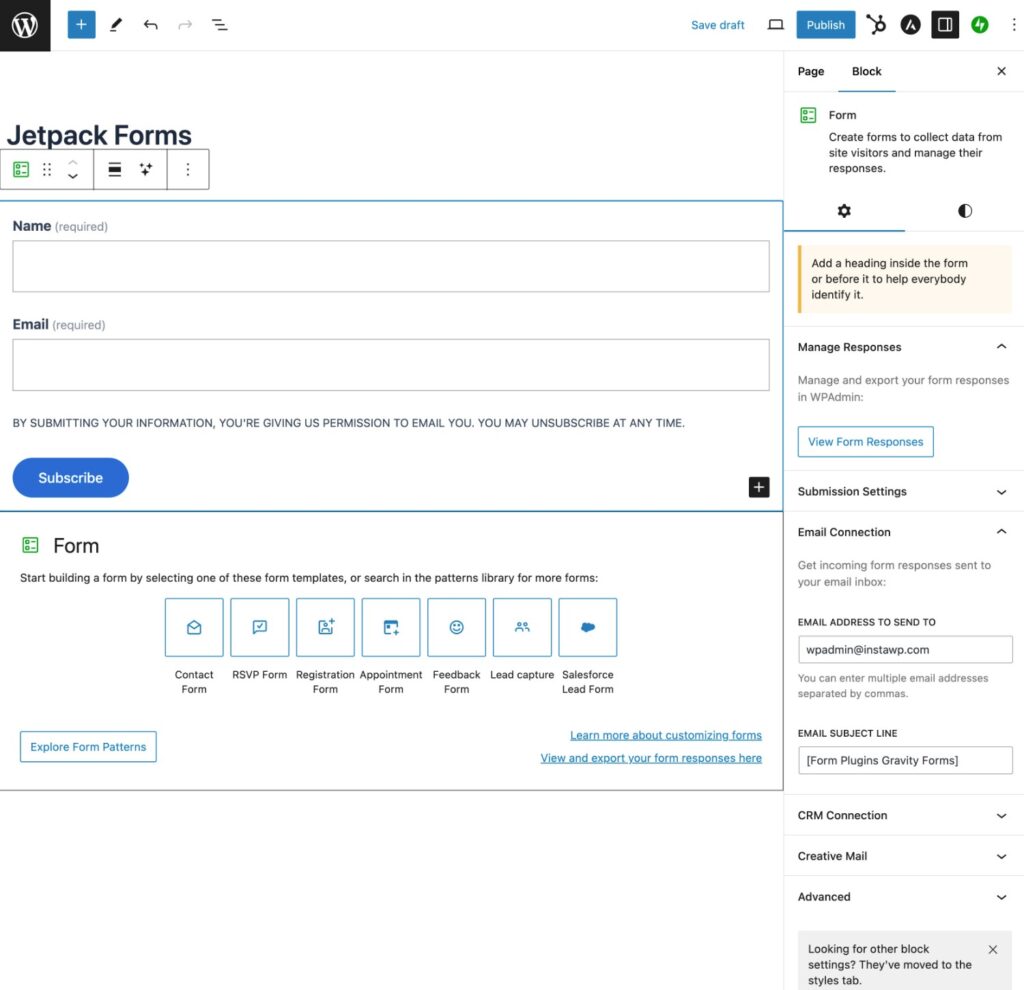Toggle the settings sidebar panel button
Image resolution: width=1024 pixels, height=990 pixels.
coord(945,25)
